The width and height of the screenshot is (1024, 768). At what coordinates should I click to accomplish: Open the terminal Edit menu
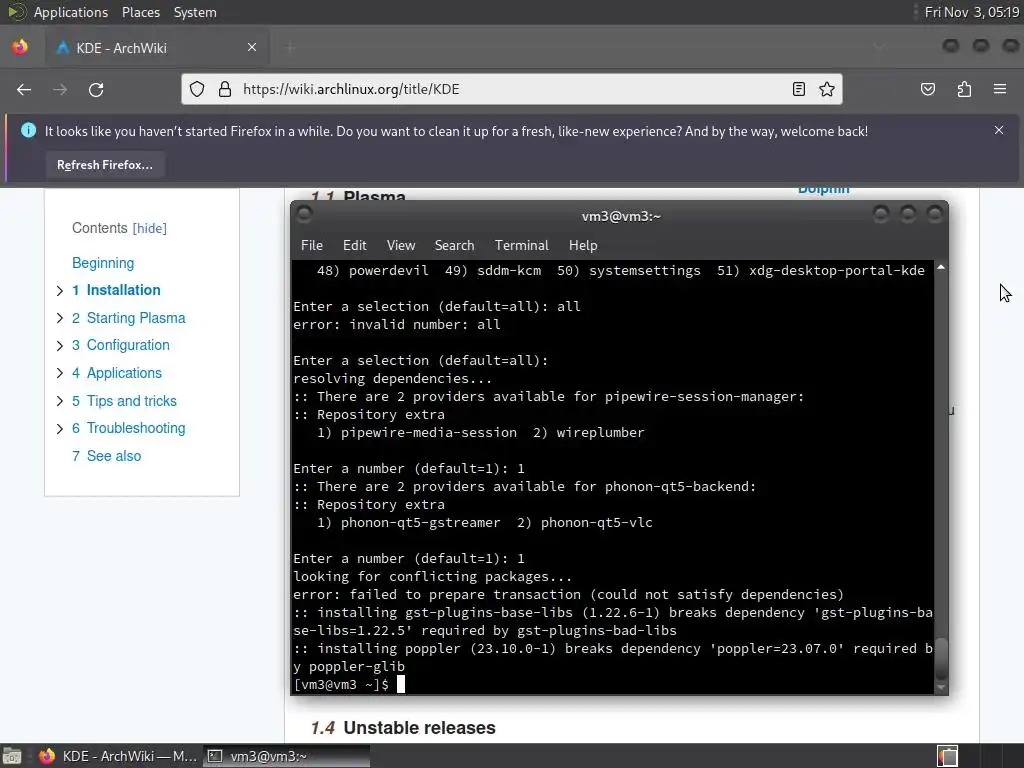click(x=355, y=245)
